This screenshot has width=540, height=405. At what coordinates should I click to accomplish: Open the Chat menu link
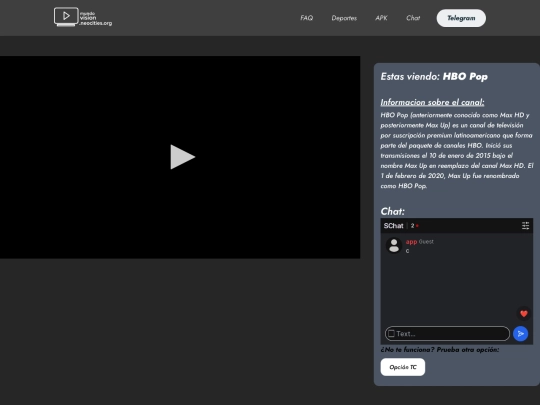coord(413,18)
